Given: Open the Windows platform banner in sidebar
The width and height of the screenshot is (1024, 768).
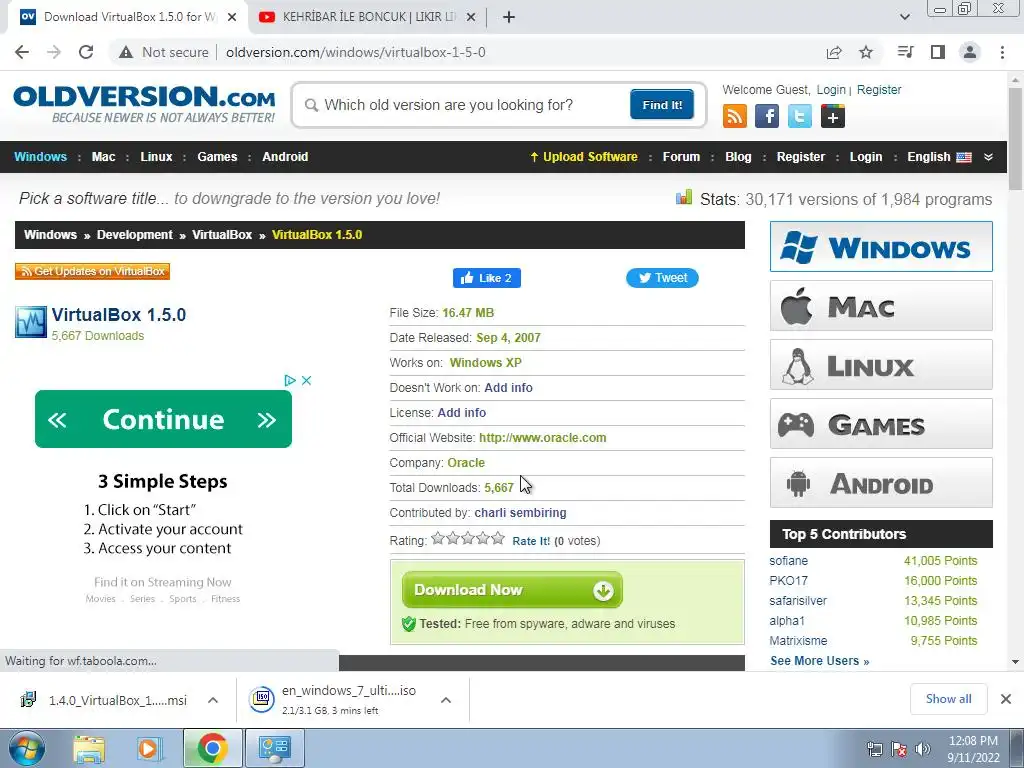Looking at the screenshot, I should (881, 247).
